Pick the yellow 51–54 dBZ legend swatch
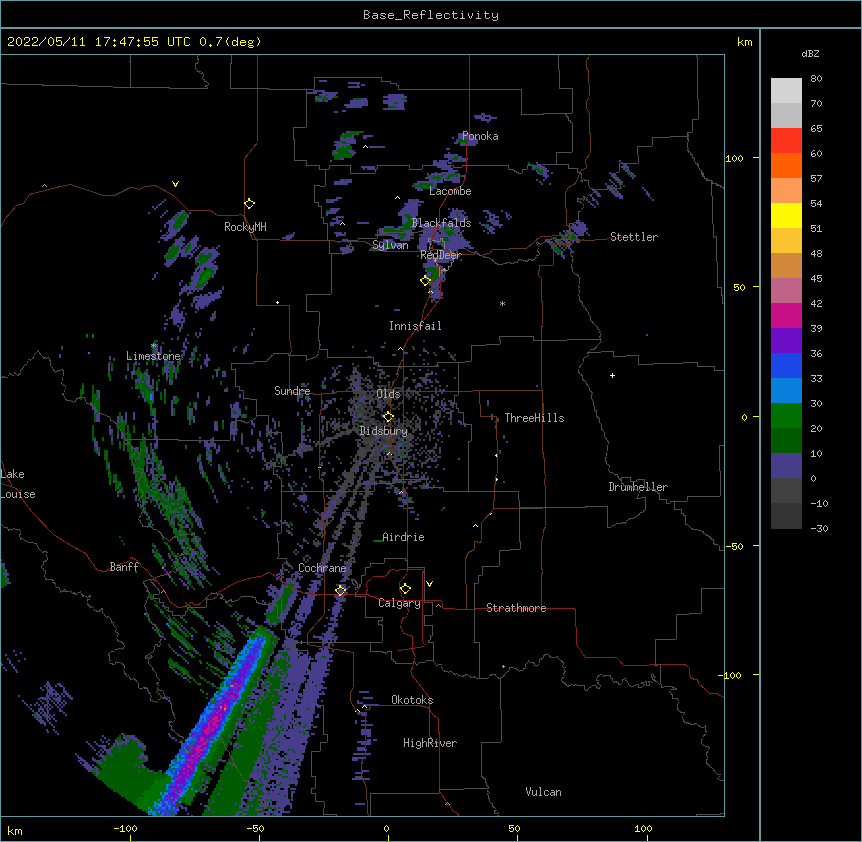The width and height of the screenshot is (862, 842). point(786,215)
